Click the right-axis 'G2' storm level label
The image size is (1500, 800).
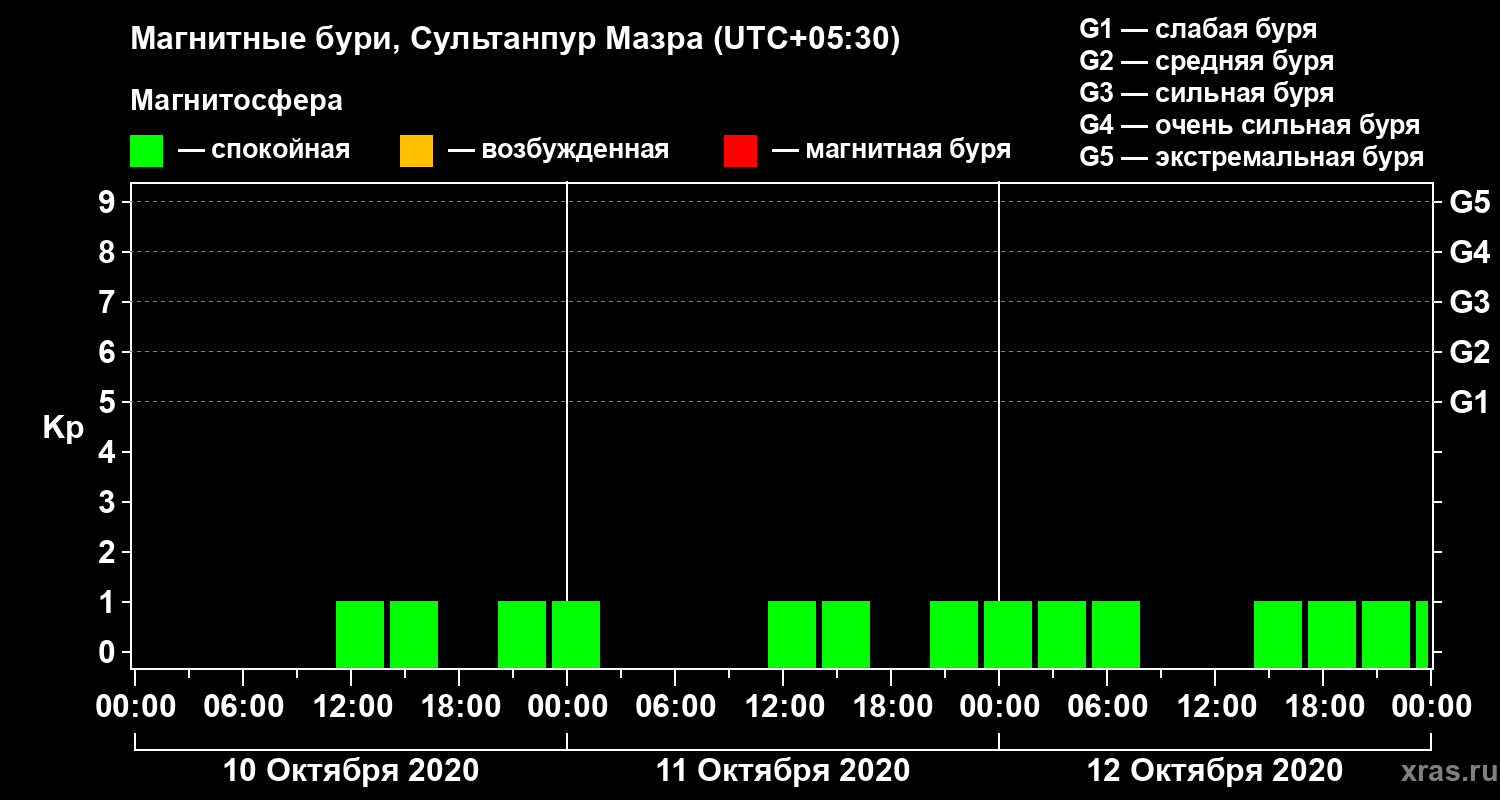tap(1469, 352)
